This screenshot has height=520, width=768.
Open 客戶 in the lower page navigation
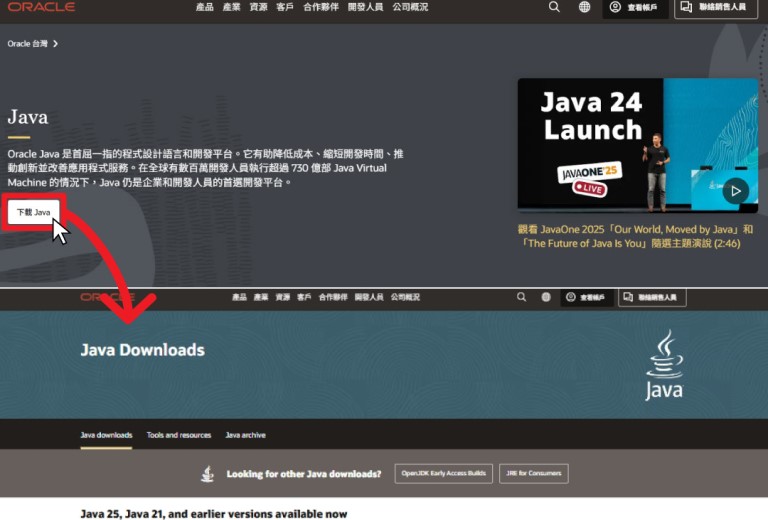[x=304, y=297]
